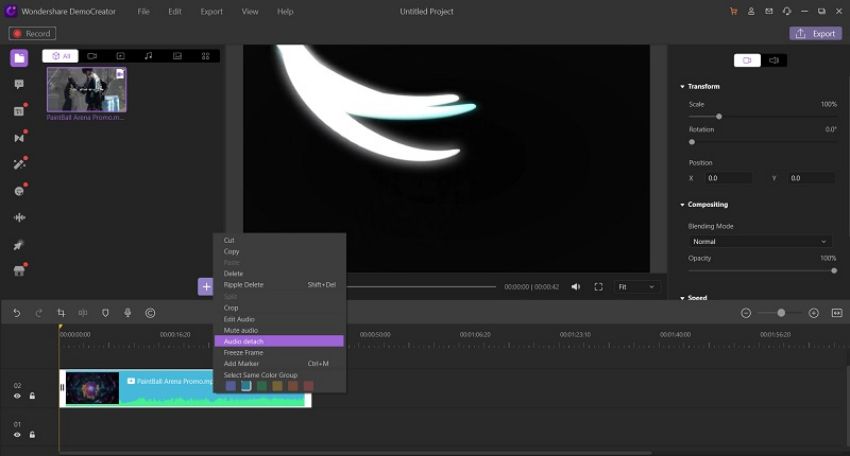Toggle visibility eye of track 01
The image size is (850, 456).
tap(17, 435)
